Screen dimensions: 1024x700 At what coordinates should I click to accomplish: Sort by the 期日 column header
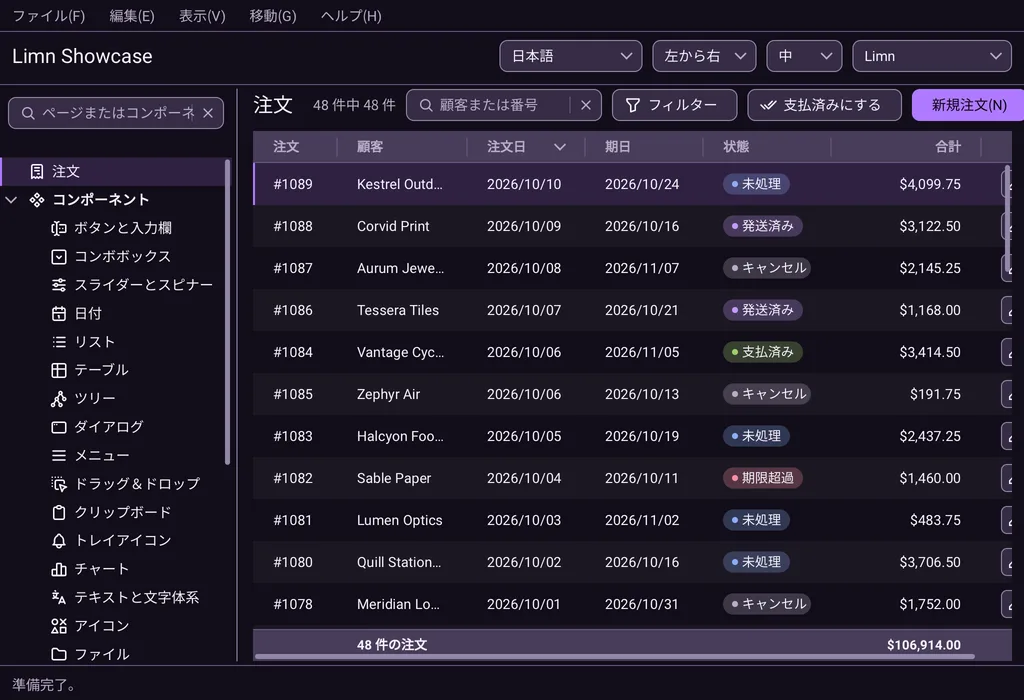point(643,147)
